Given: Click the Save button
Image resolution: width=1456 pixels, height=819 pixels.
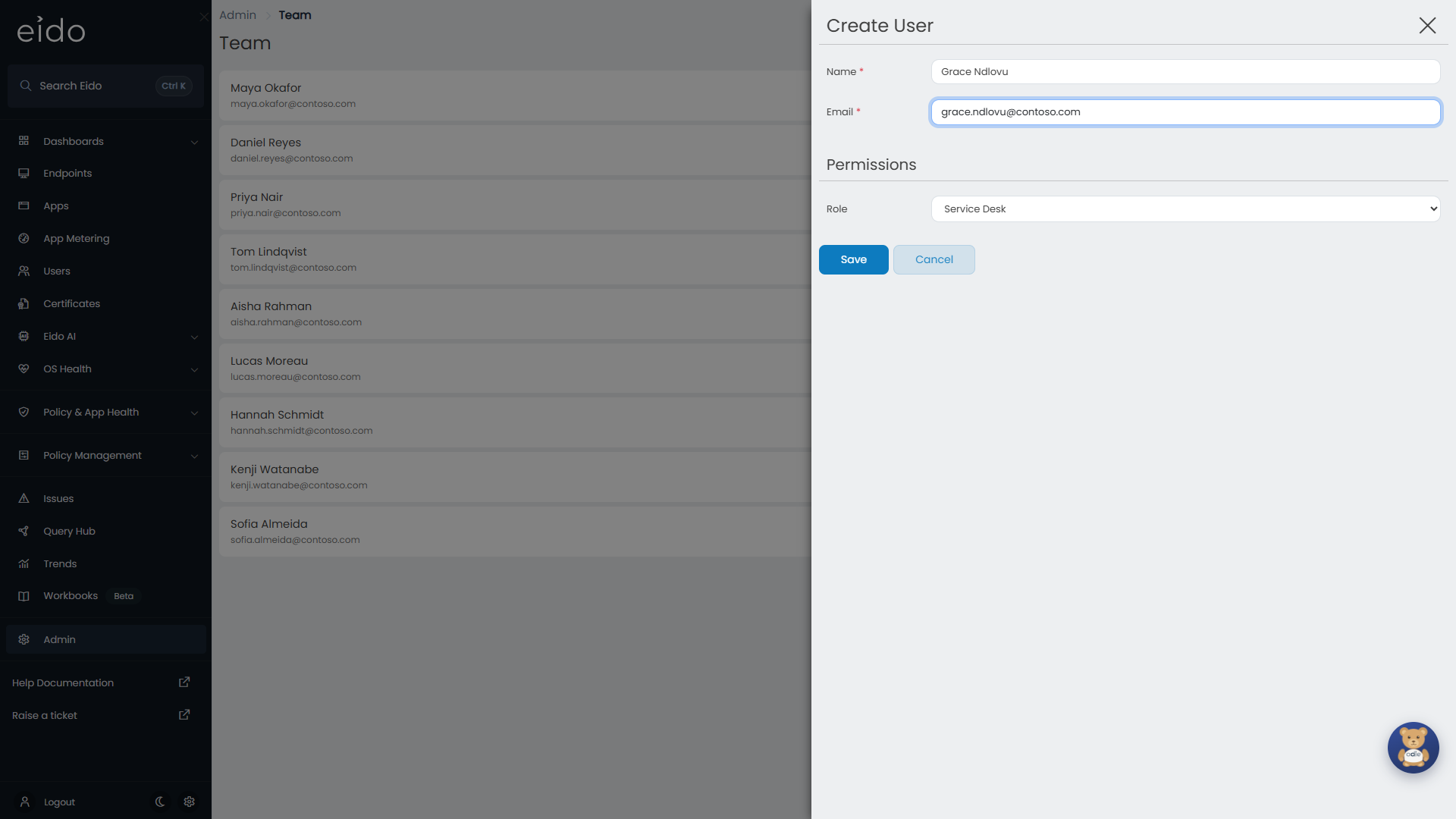Looking at the screenshot, I should click(853, 259).
